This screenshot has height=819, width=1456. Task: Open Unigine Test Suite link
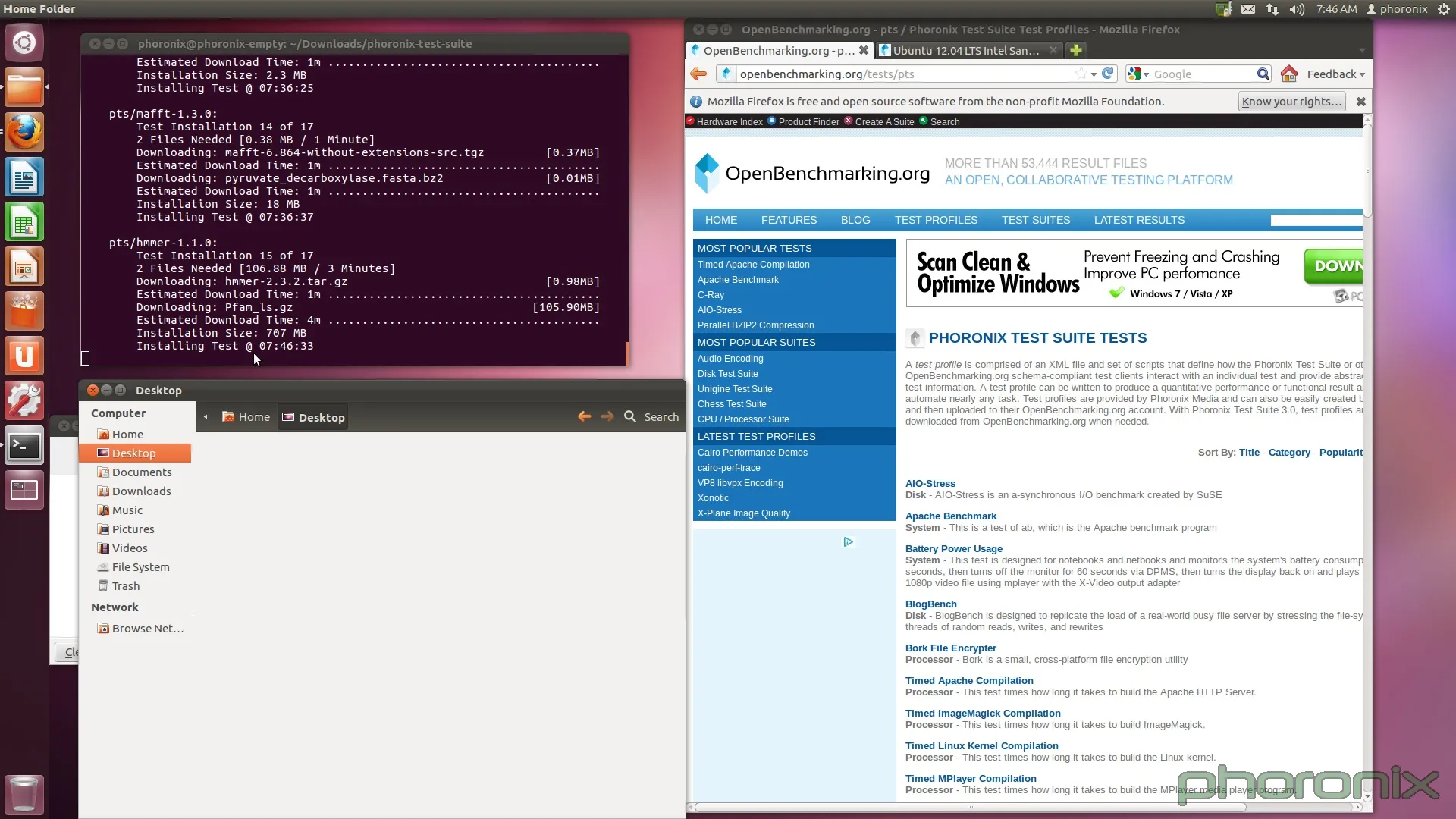click(735, 389)
